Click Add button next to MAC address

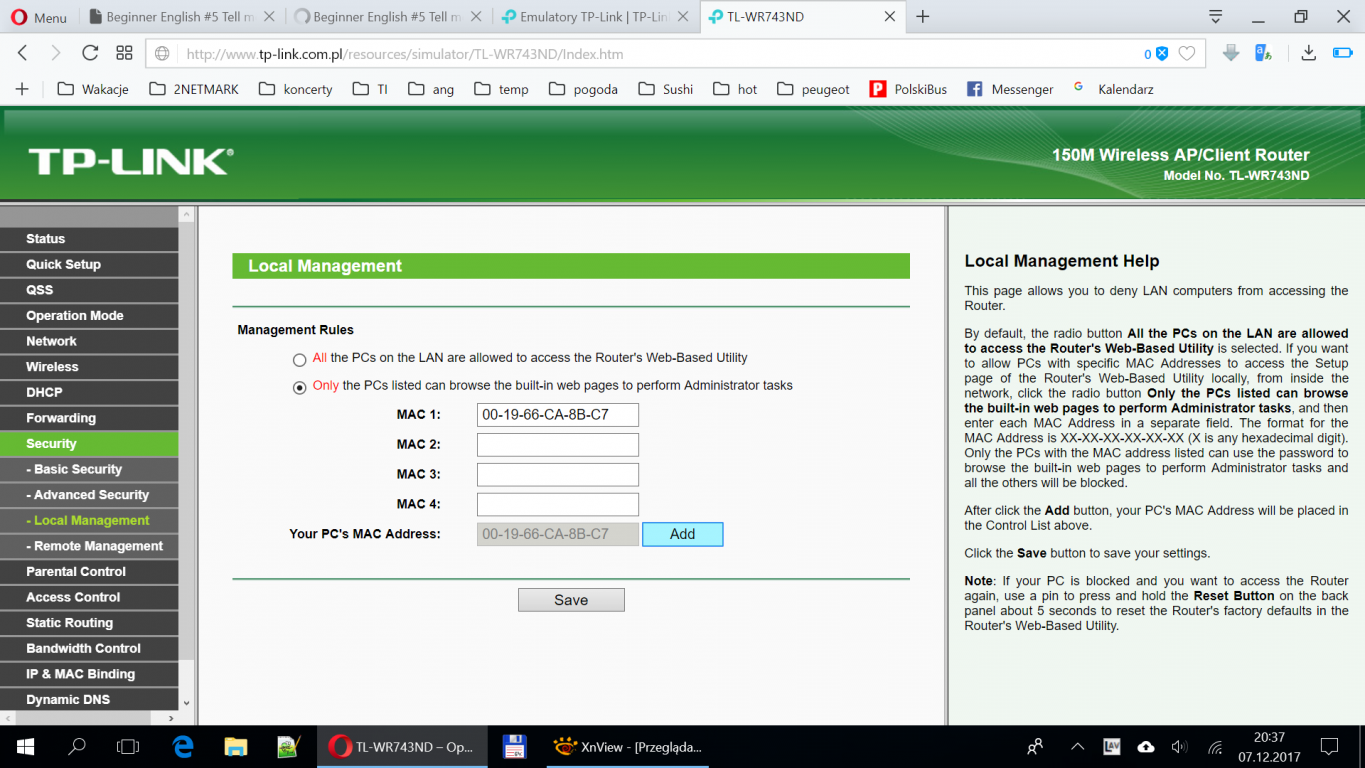pos(683,534)
